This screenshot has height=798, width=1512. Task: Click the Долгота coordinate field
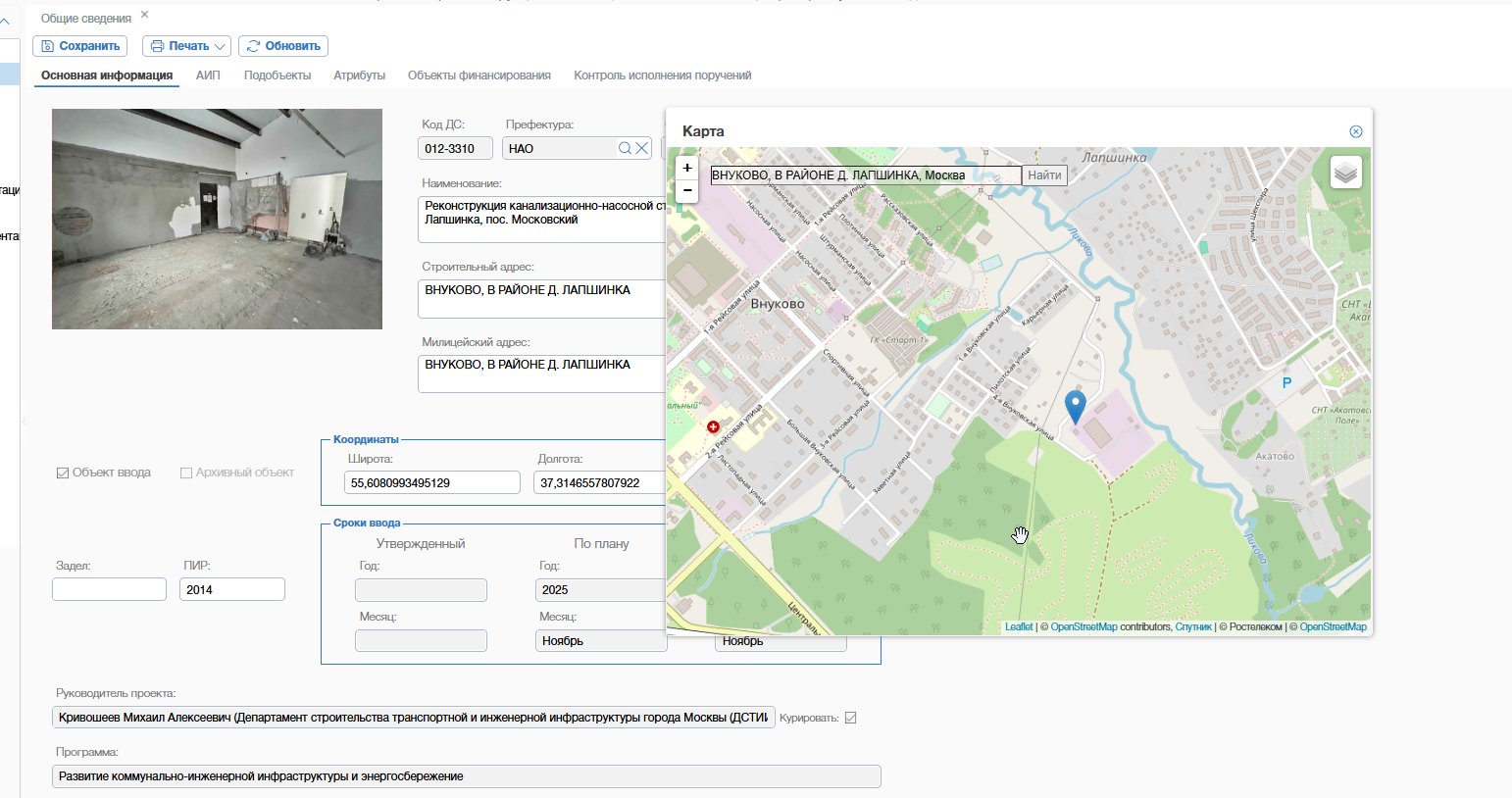click(x=600, y=482)
